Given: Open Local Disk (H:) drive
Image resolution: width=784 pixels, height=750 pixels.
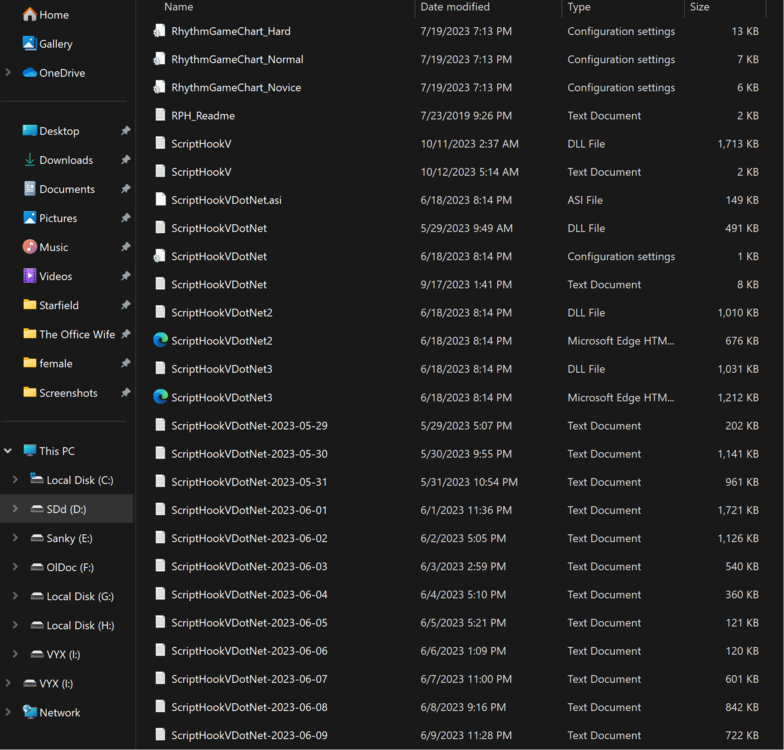Looking at the screenshot, I should pyautogui.click(x=72, y=625).
